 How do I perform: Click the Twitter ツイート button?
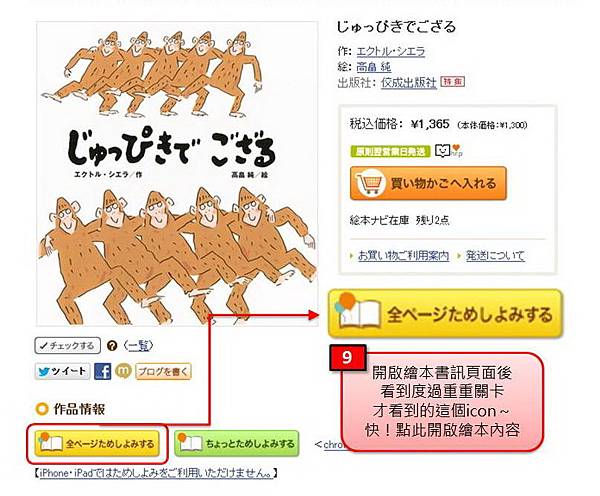pyautogui.click(x=63, y=371)
